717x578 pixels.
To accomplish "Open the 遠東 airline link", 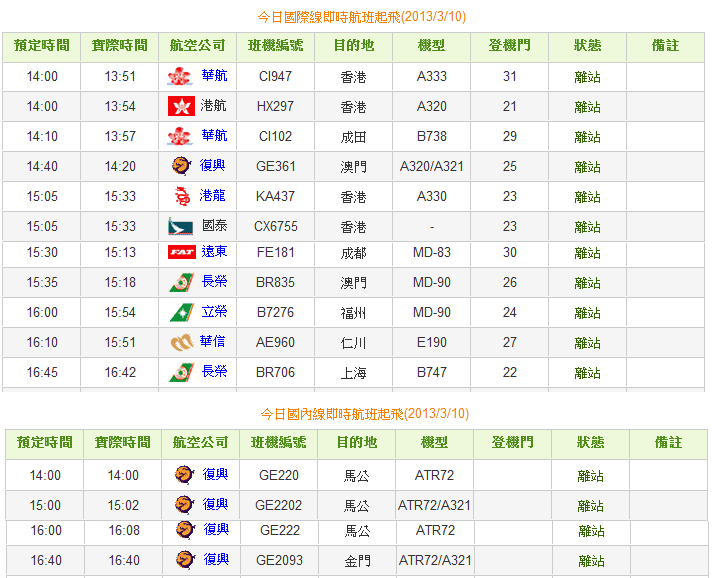I will tap(214, 252).
